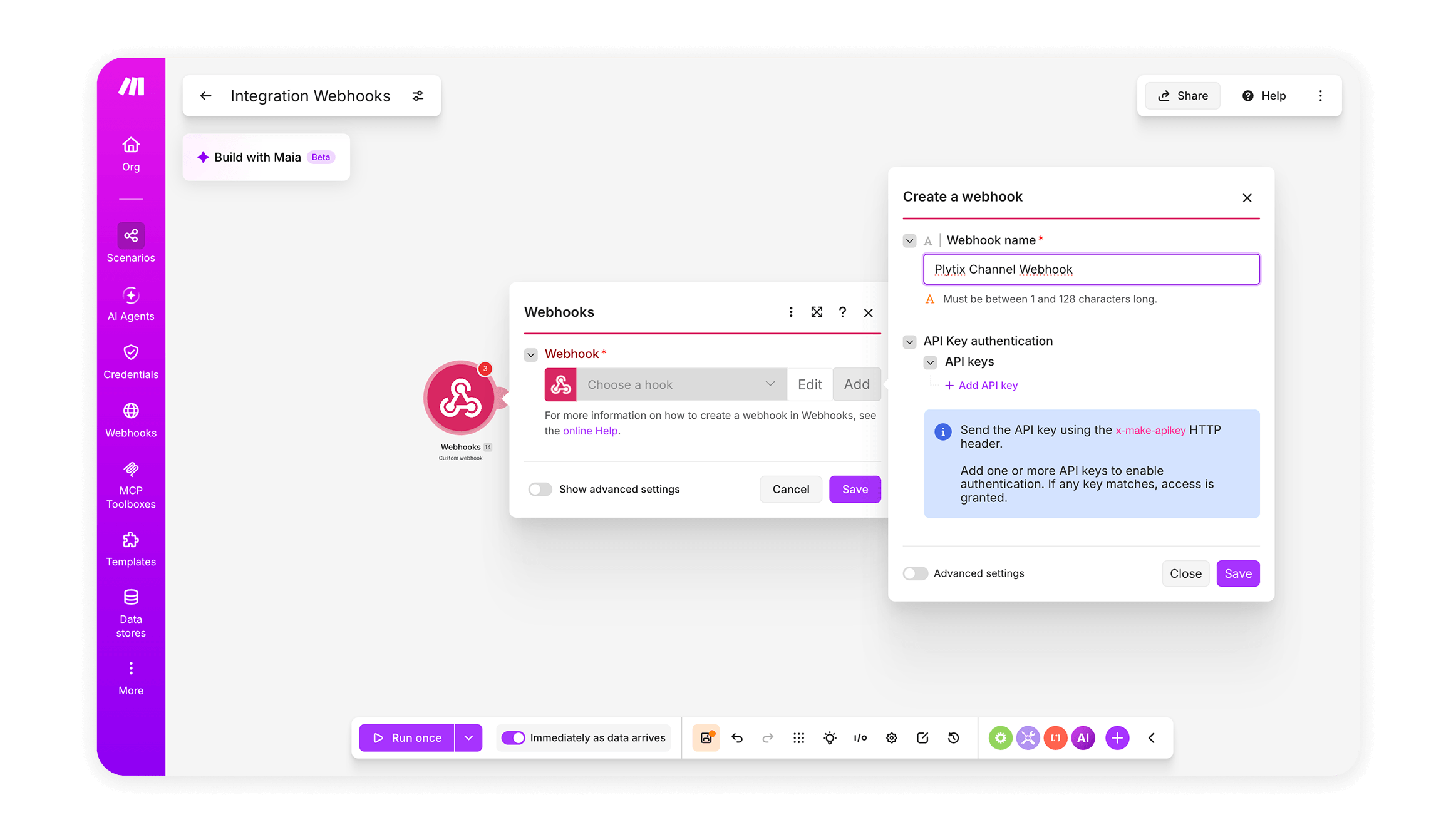Collapse the Webhook name field
The image size is (1456, 832).
pos(909,240)
